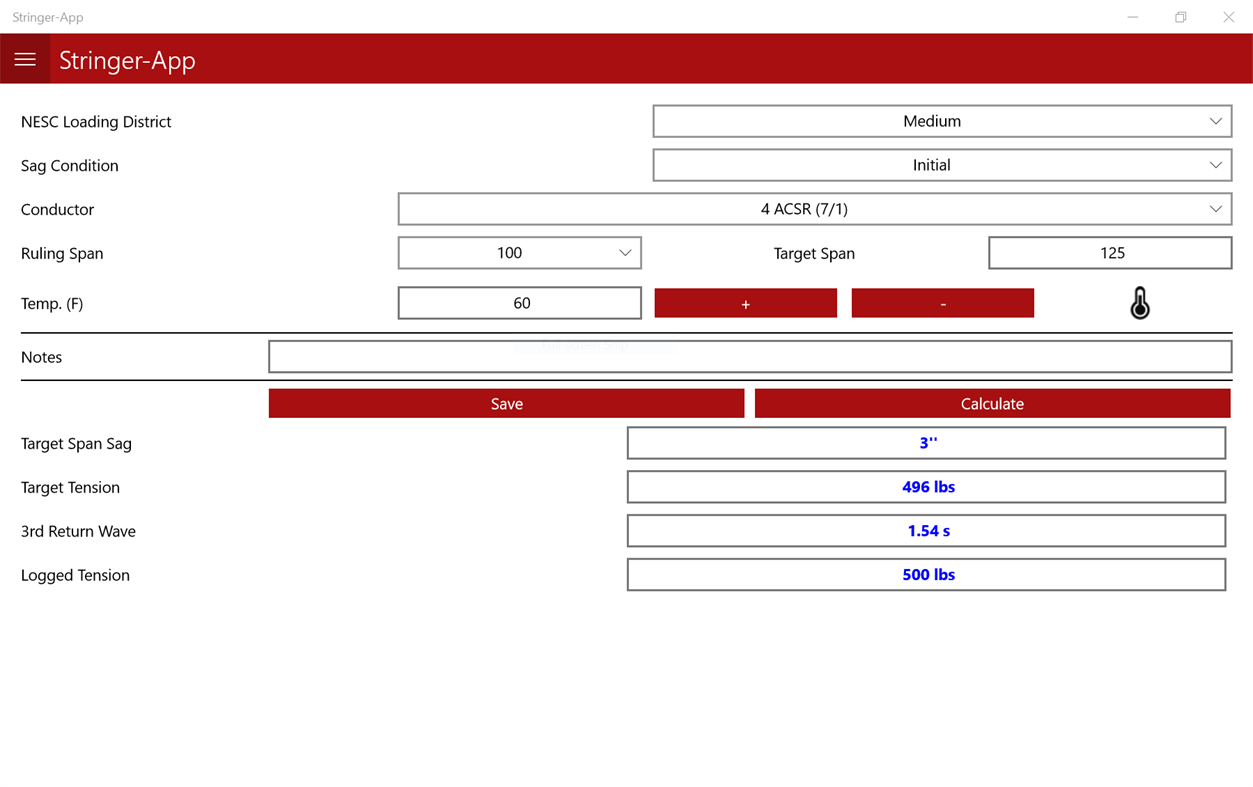
Task: Click the Ruling Span dropdown arrow
Action: (x=626, y=253)
